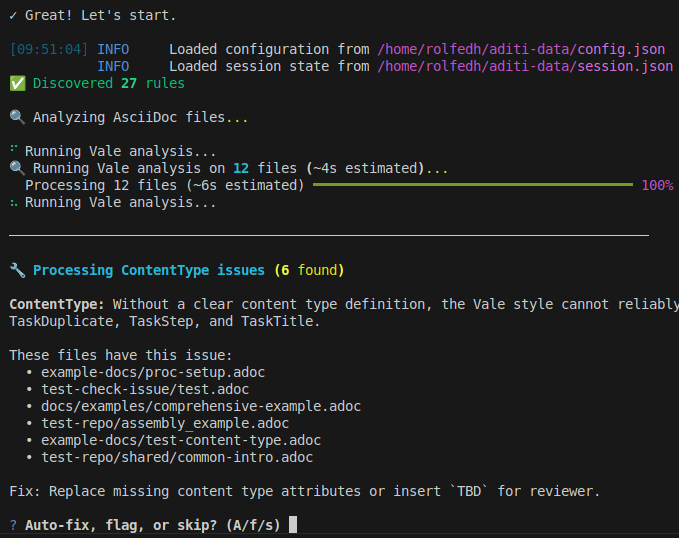Click the magnifier icon beside Analyzing AsciiDoc files
This screenshot has height=538, width=679.
(x=17, y=117)
